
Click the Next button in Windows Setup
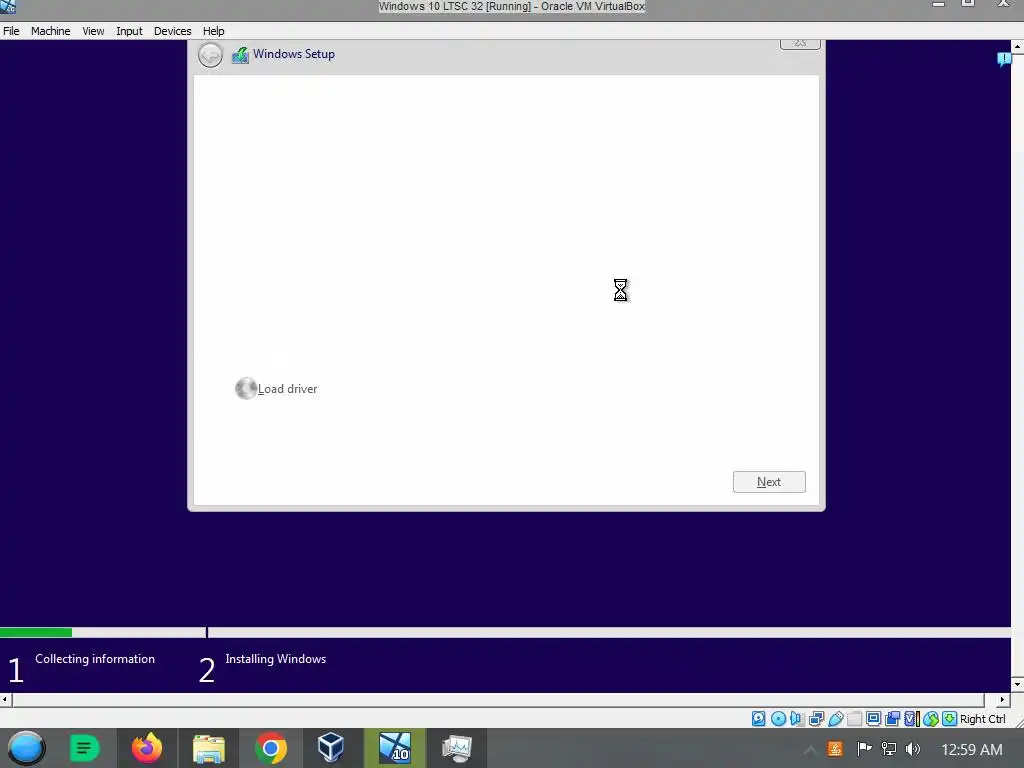[769, 482]
